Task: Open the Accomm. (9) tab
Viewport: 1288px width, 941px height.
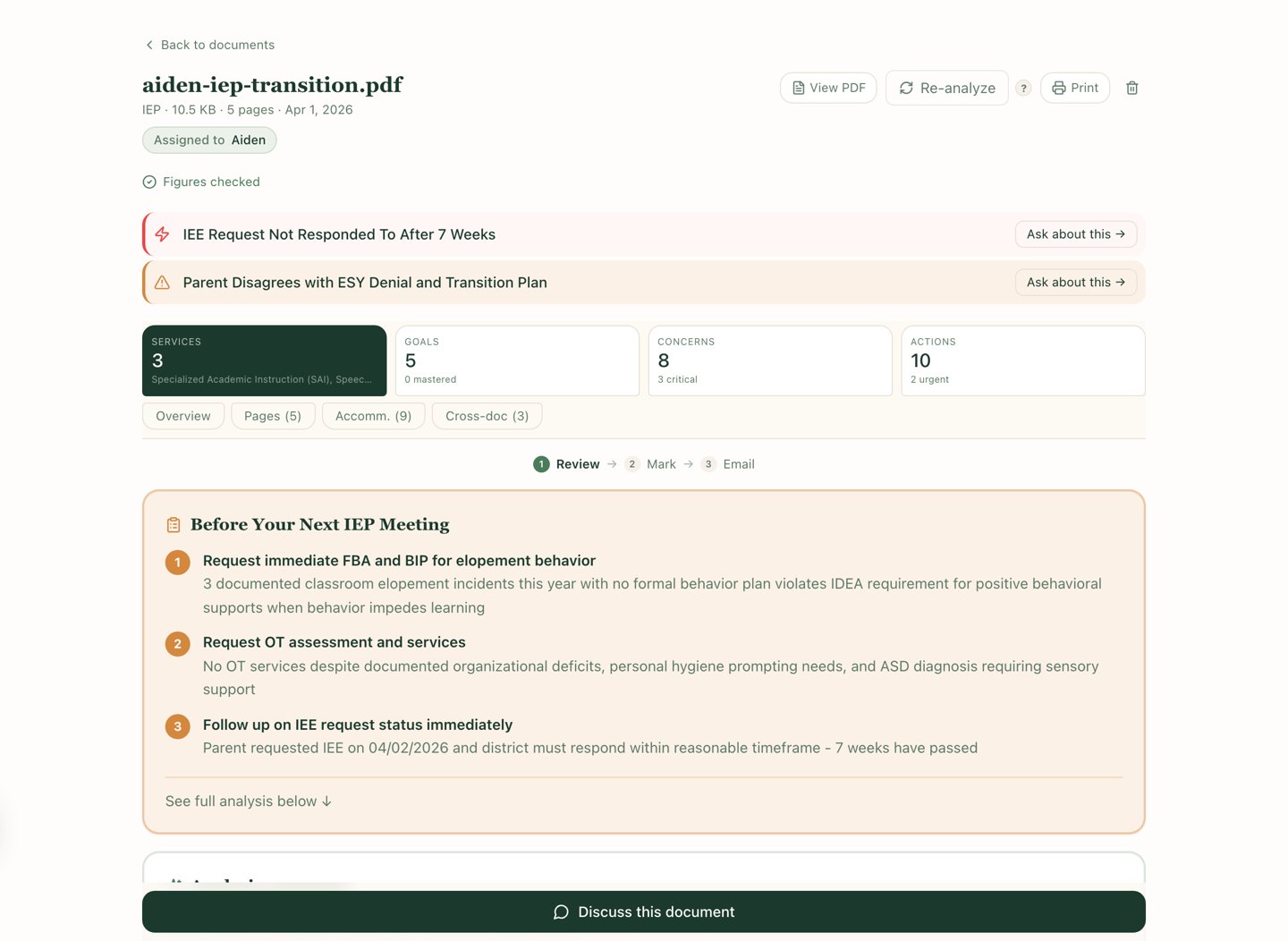Action: click(373, 416)
